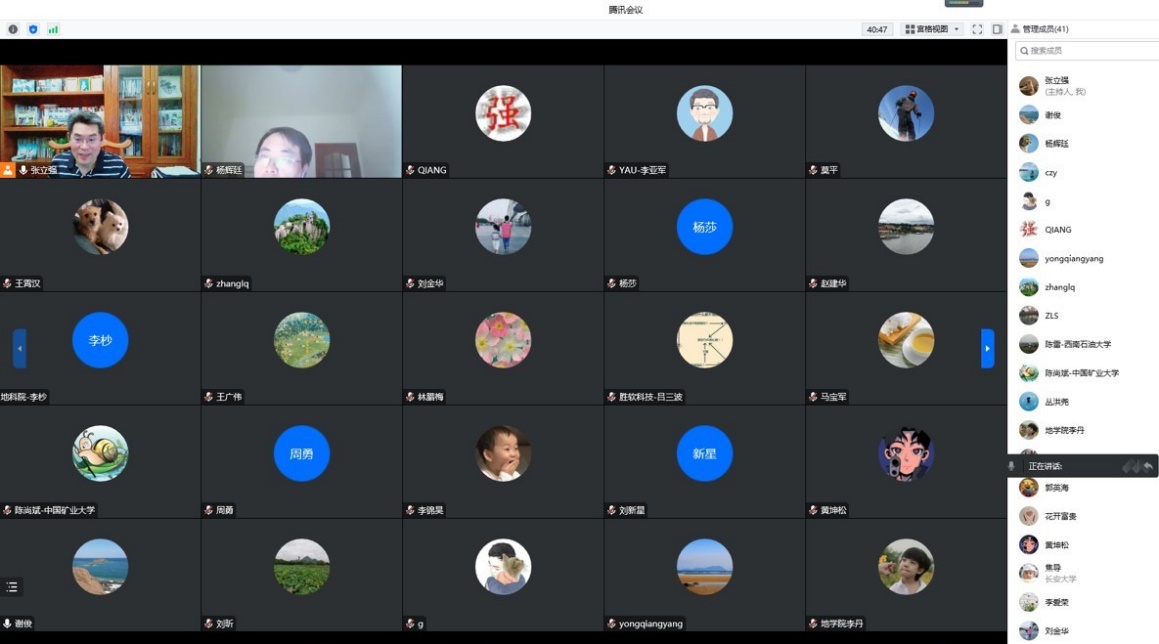Enter fullscreen mode using the top-bar icon
This screenshot has width=1159, height=644.
[x=977, y=29]
